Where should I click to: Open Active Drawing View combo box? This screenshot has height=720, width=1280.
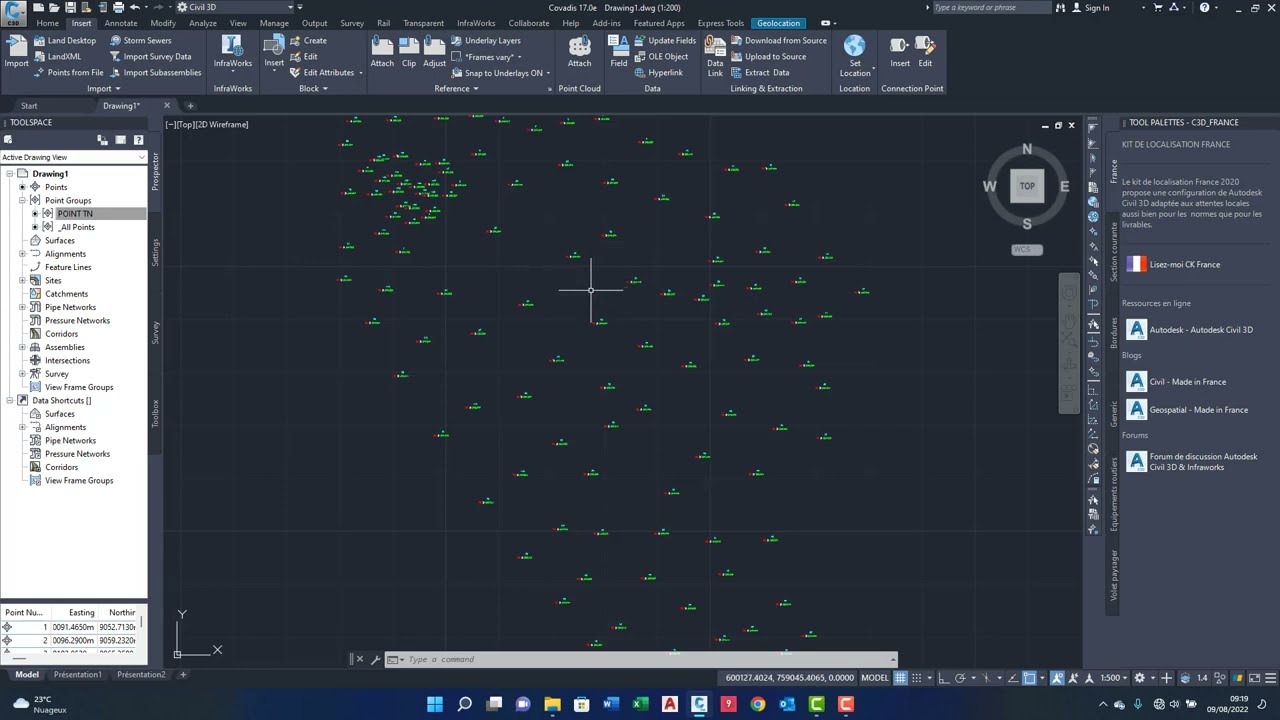73,158
